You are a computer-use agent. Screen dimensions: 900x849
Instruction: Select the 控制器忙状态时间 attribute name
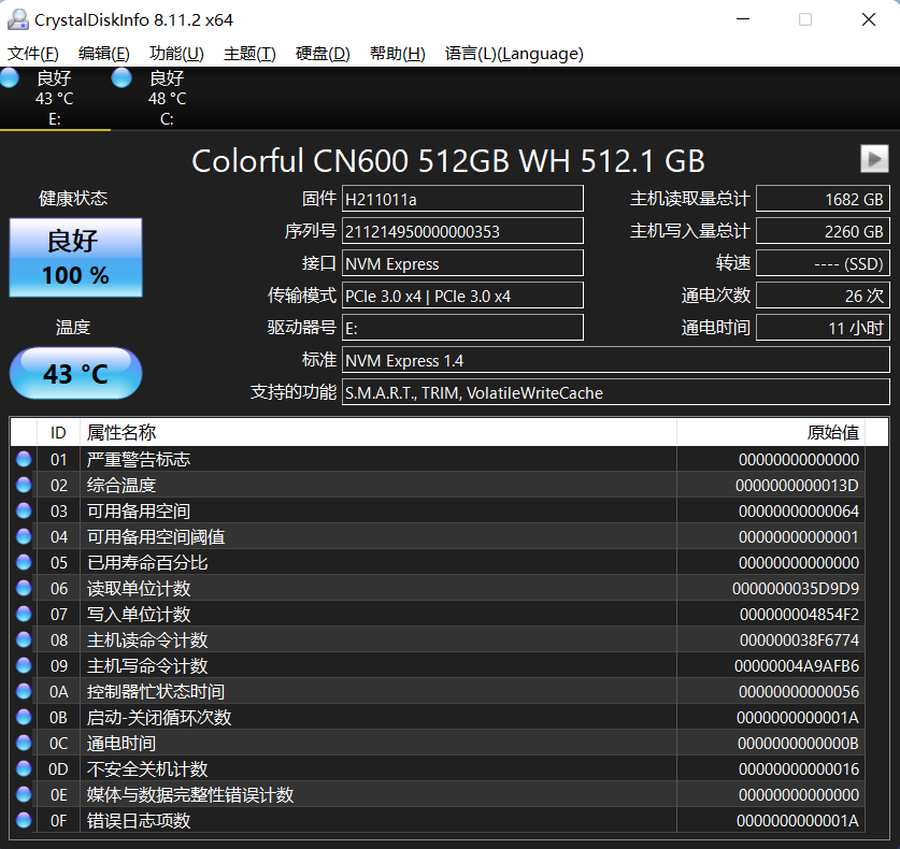click(156, 692)
